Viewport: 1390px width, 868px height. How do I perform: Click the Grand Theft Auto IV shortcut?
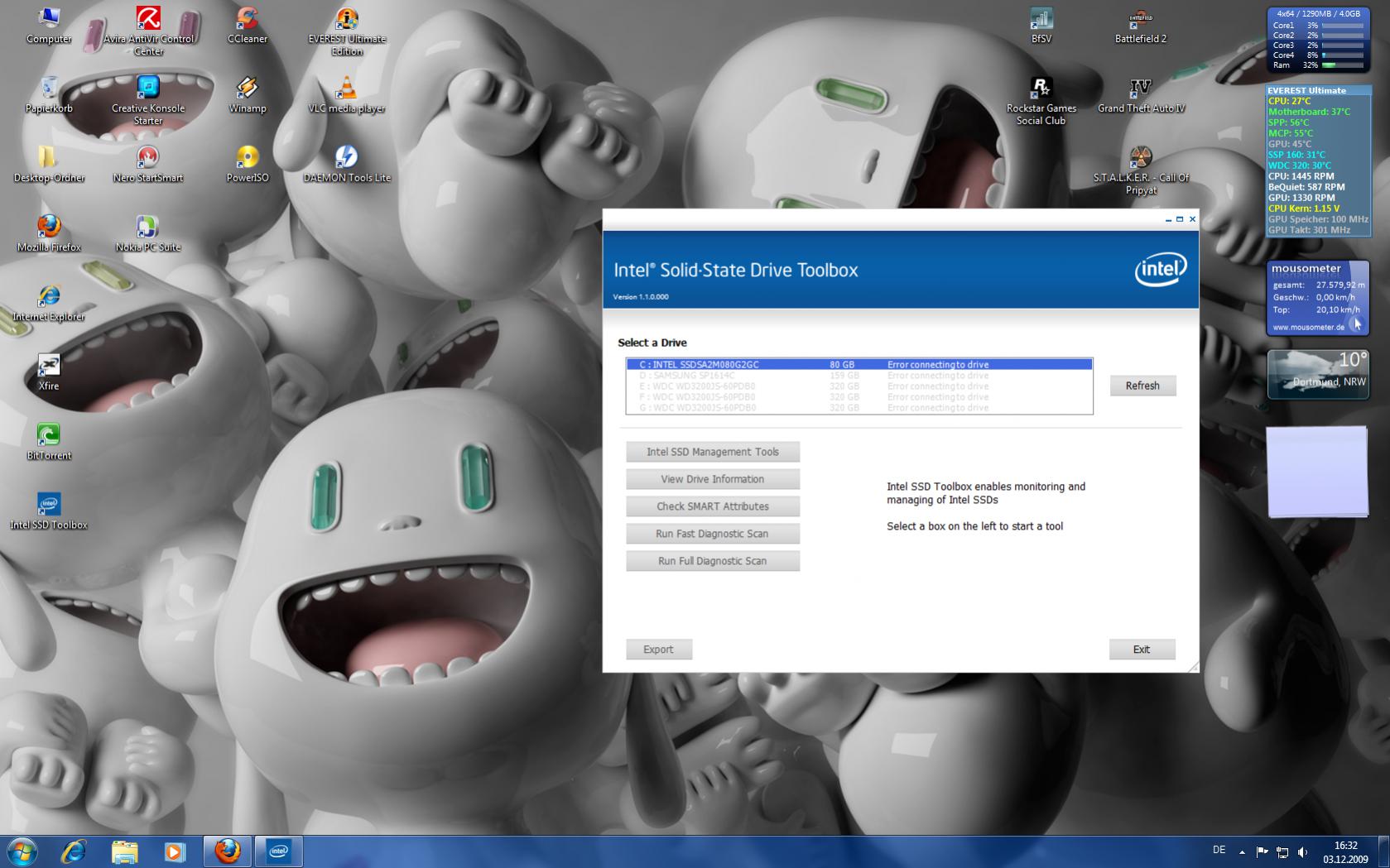pos(1141,94)
